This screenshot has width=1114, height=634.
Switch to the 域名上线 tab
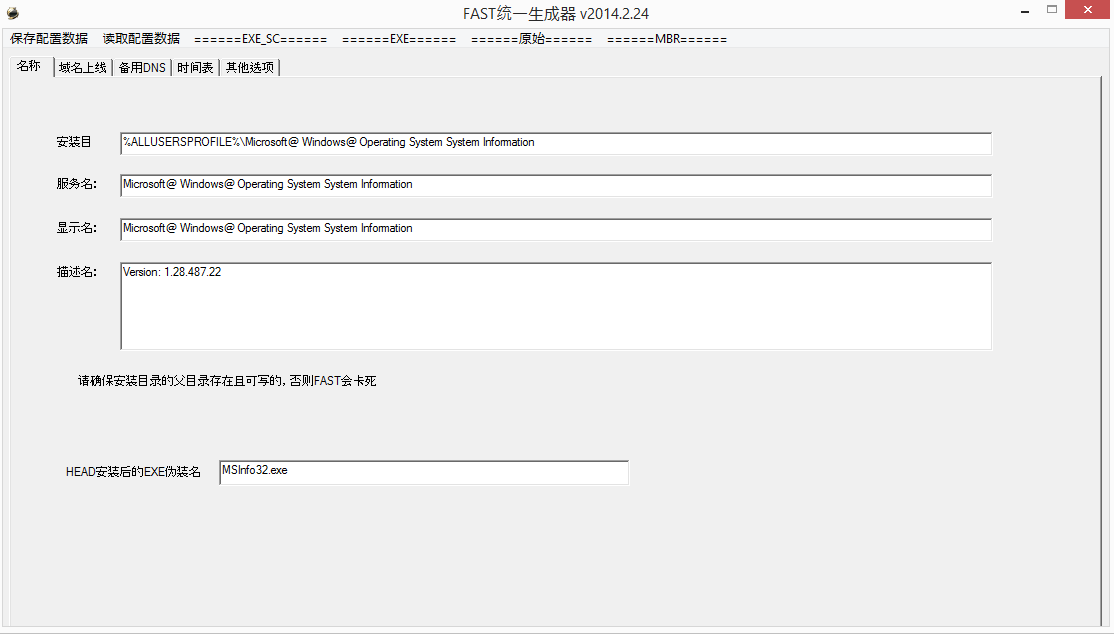pos(81,67)
